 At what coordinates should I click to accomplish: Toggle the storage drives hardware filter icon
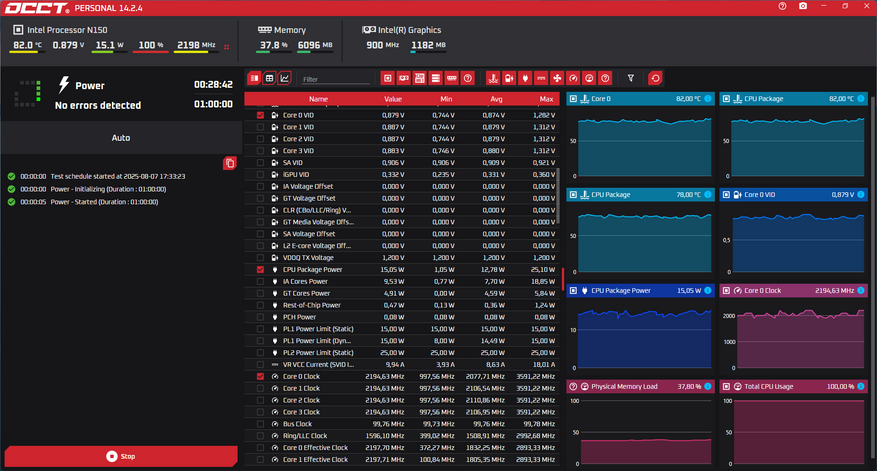pyautogui.click(x=436, y=78)
